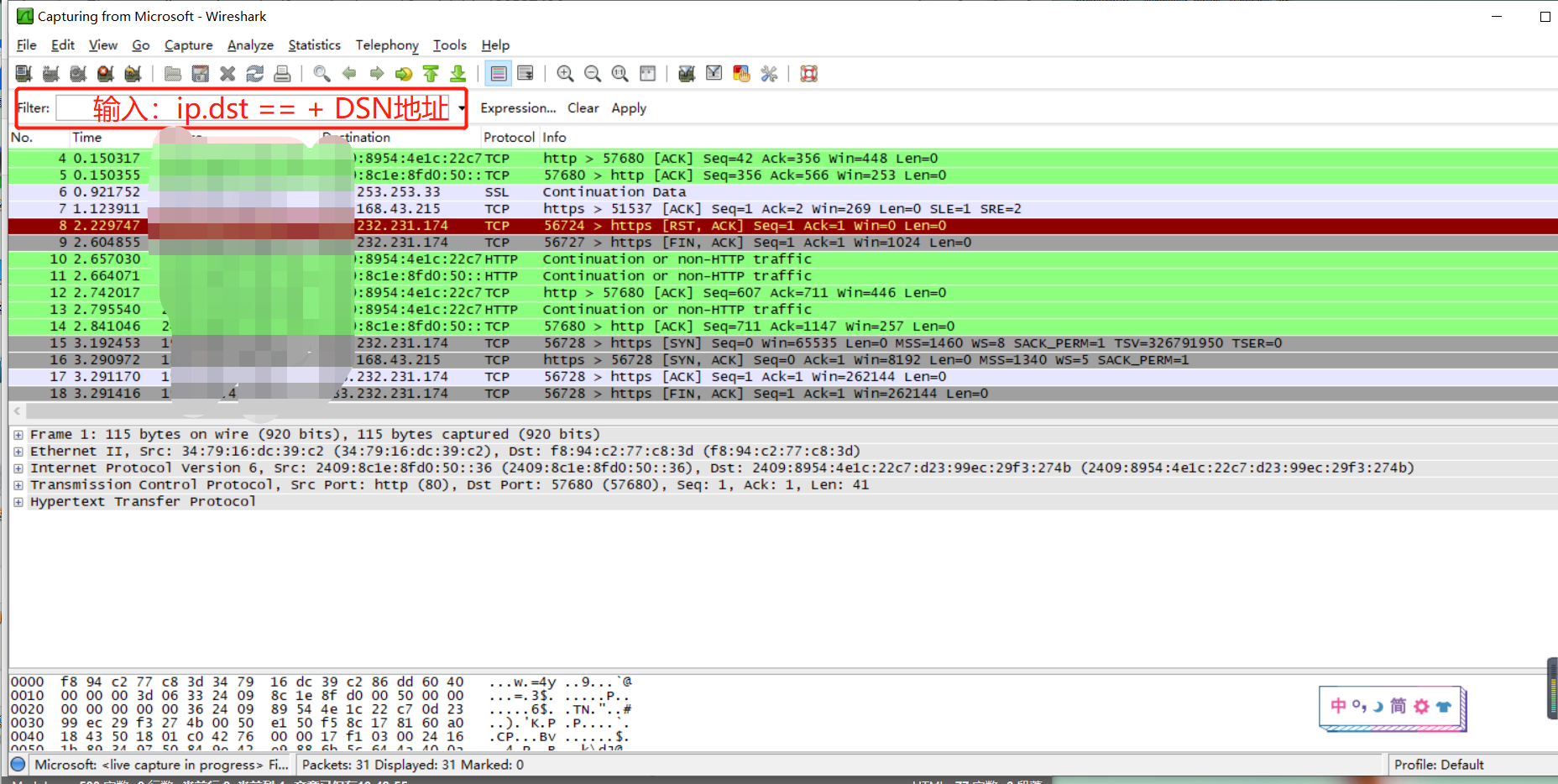
Task: Find a packet via the magnifier icon
Action: pyautogui.click(x=322, y=74)
